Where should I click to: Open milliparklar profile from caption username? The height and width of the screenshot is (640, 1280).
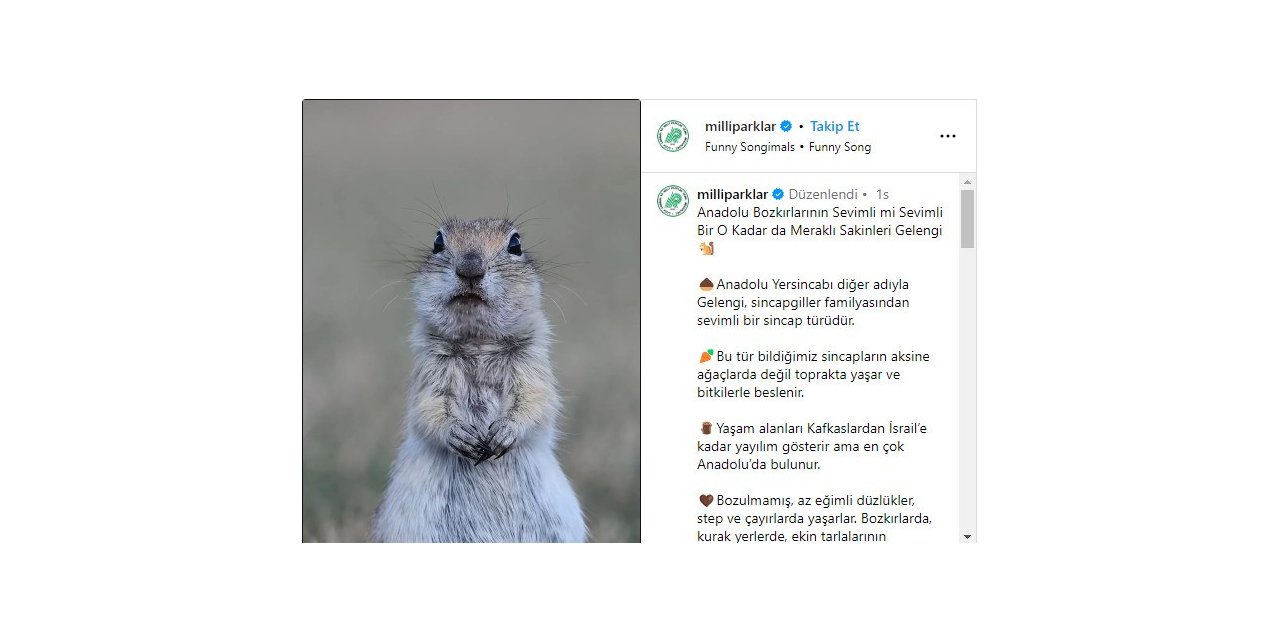(733, 194)
